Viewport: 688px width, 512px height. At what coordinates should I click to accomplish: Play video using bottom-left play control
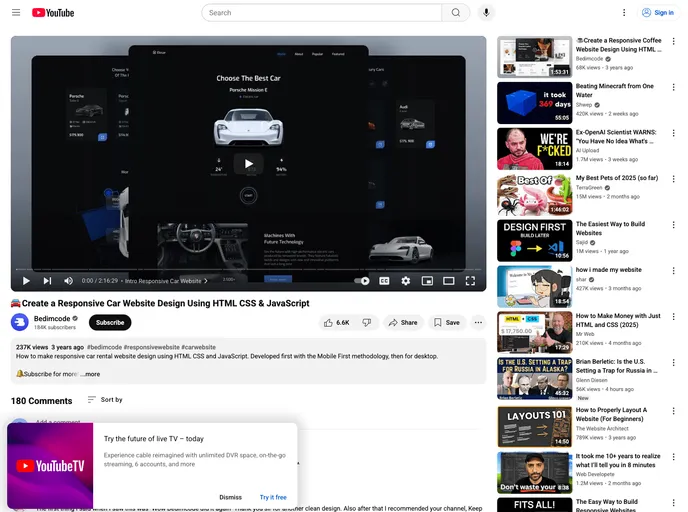point(26,281)
